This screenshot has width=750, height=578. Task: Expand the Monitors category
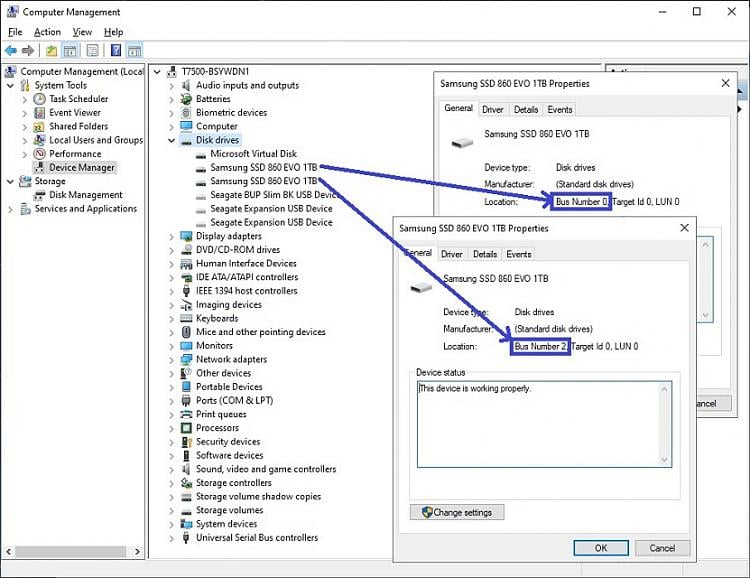(171, 346)
